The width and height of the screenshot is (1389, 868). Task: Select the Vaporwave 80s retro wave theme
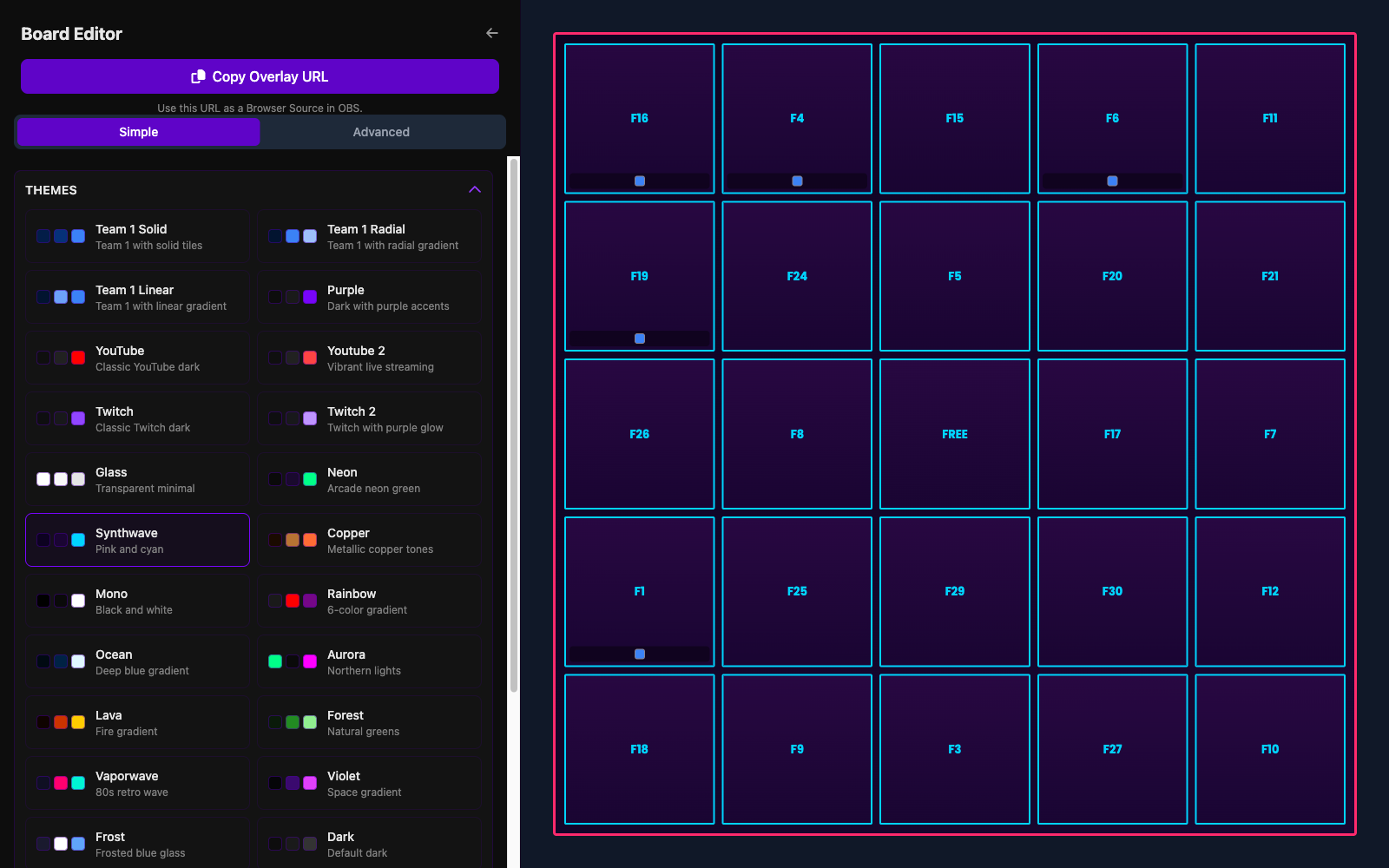136,782
